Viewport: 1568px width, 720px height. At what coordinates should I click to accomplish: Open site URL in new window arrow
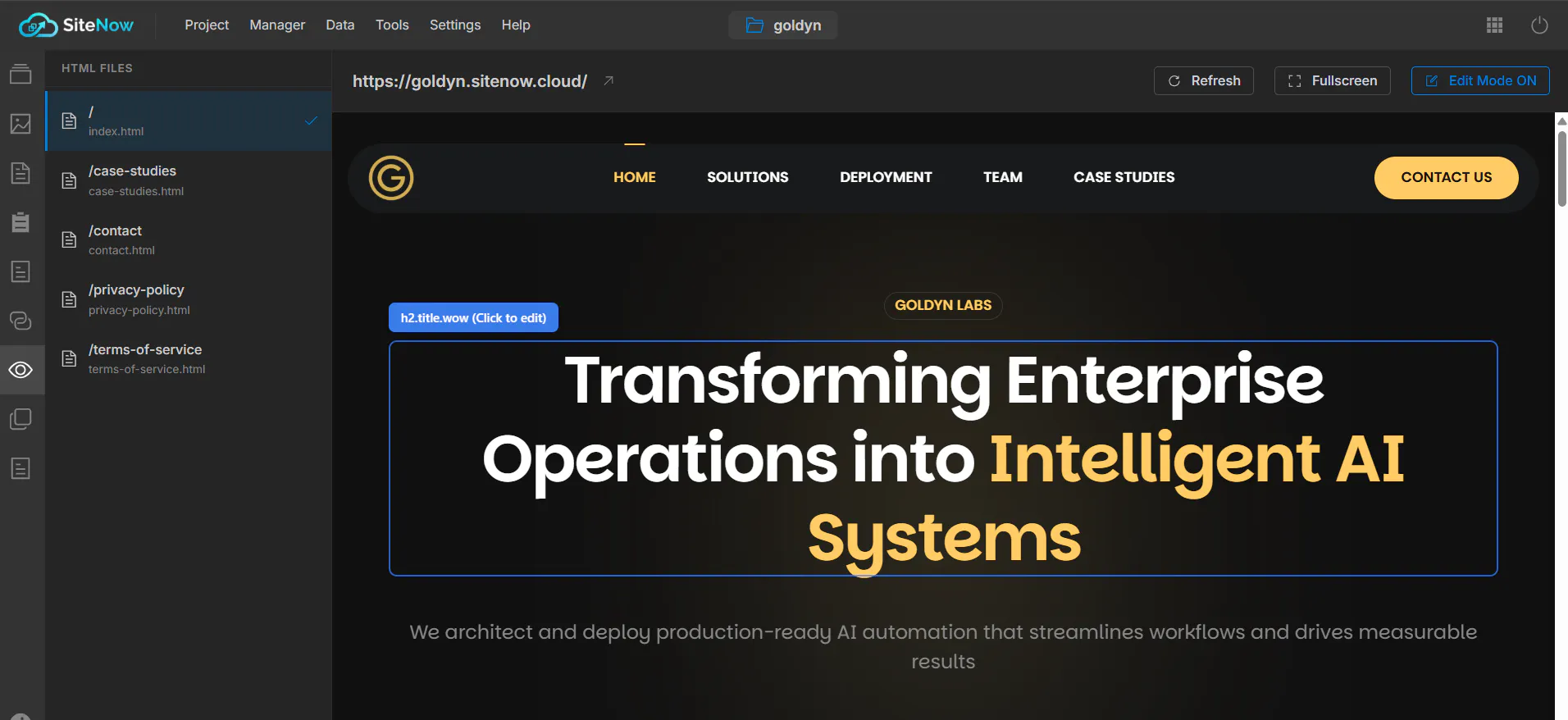pos(609,80)
